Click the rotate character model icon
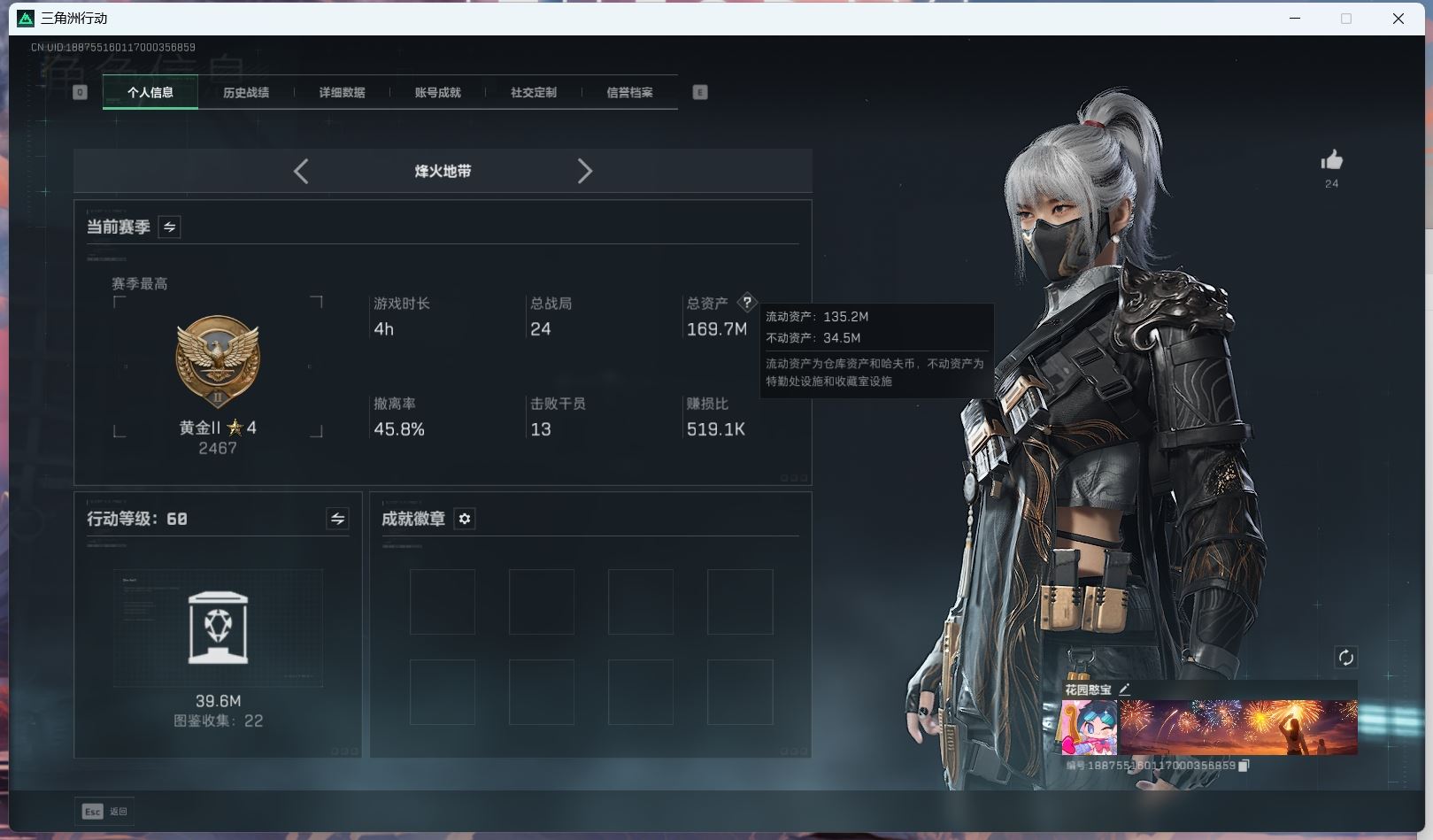The image size is (1433, 840). (x=1345, y=657)
